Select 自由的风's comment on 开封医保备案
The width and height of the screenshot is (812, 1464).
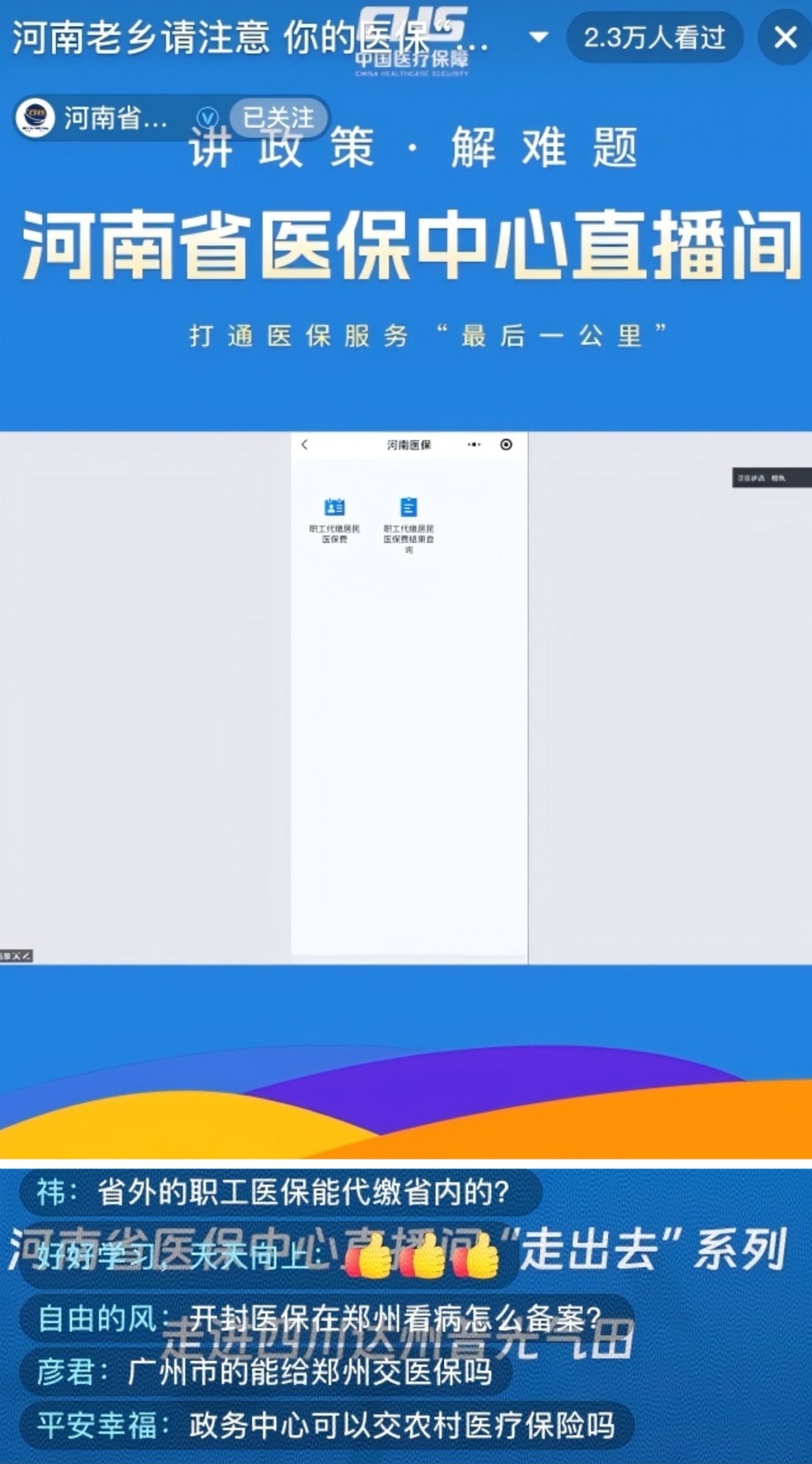[x=326, y=1318]
